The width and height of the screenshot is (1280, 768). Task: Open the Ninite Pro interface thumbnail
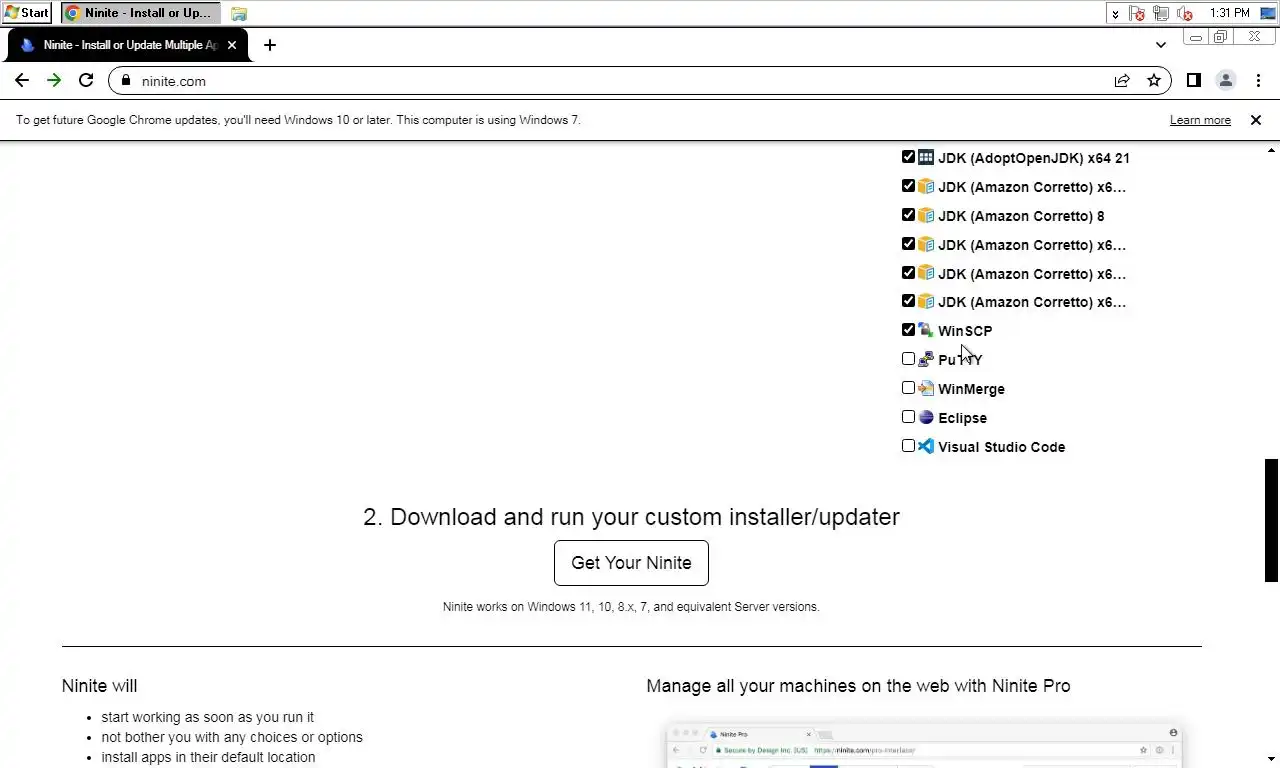[925, 745]
